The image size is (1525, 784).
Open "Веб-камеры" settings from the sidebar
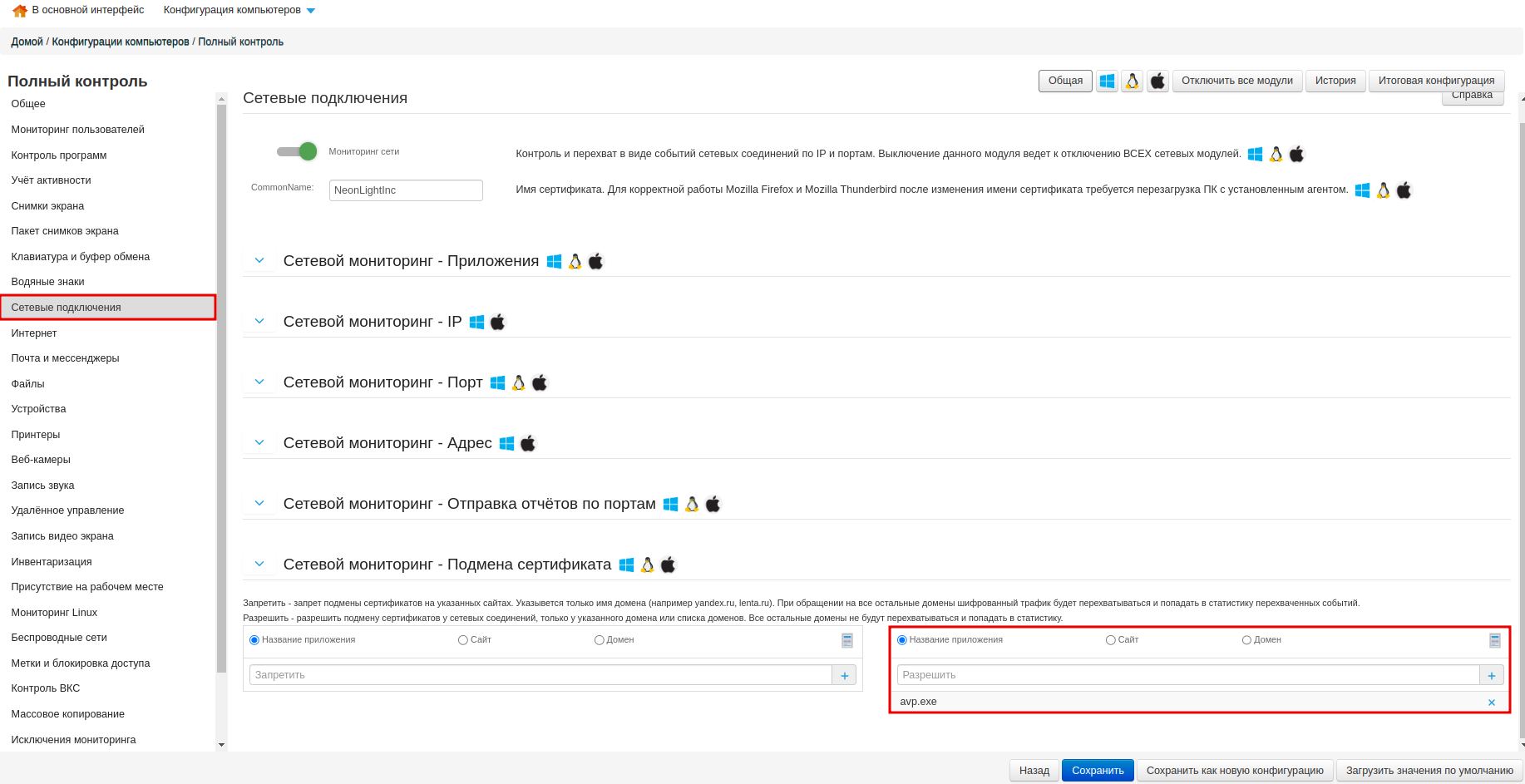[41, 459]
